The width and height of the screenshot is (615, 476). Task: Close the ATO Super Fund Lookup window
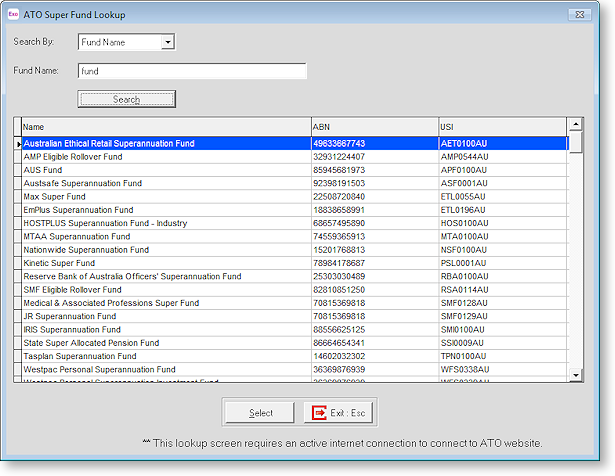pyautogui.click(x=576, y=14)
